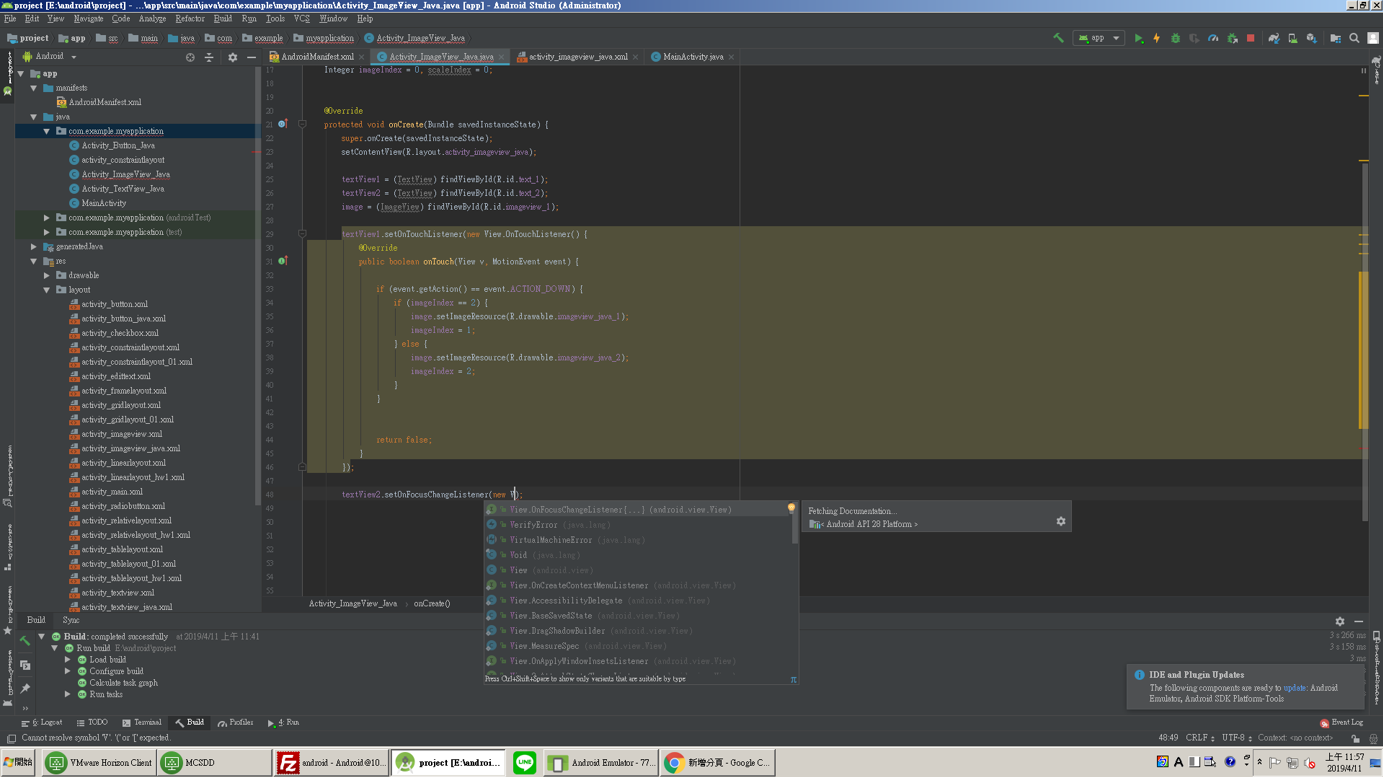
Task: Open the AVD Manager icon
Action: point(1292,38)
